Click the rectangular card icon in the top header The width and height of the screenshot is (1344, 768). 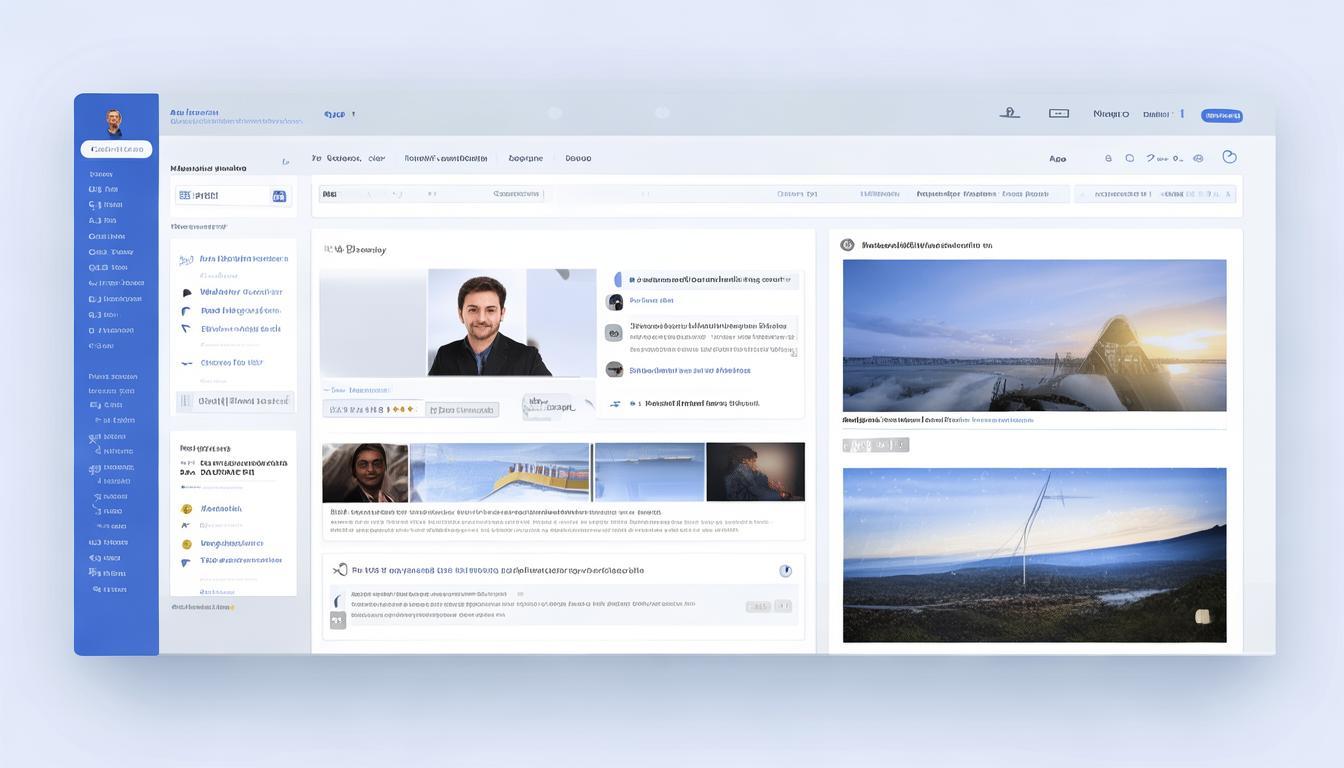[x=1058, y=114]
